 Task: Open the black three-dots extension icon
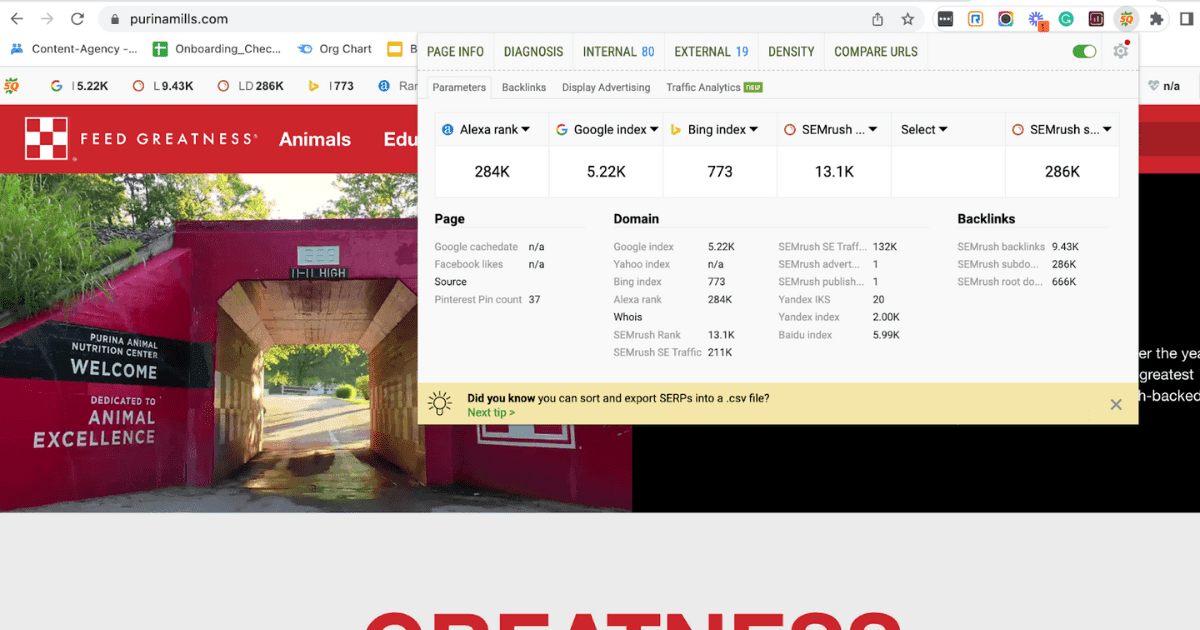(x=945, y=19)
